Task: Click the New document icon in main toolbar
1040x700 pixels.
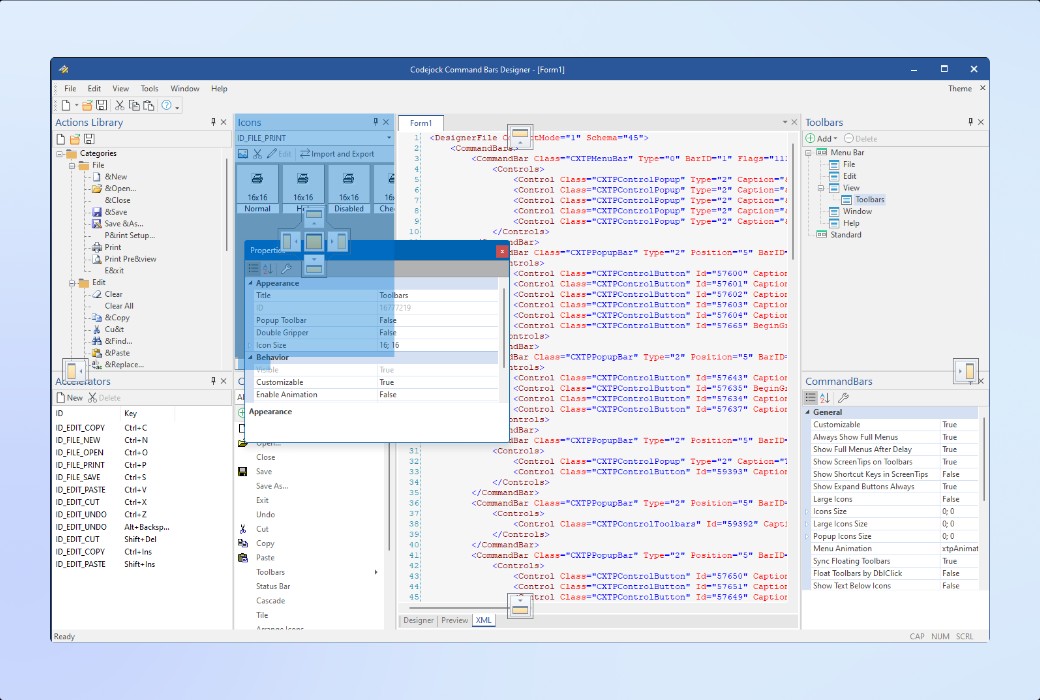Action: point(66,105)
